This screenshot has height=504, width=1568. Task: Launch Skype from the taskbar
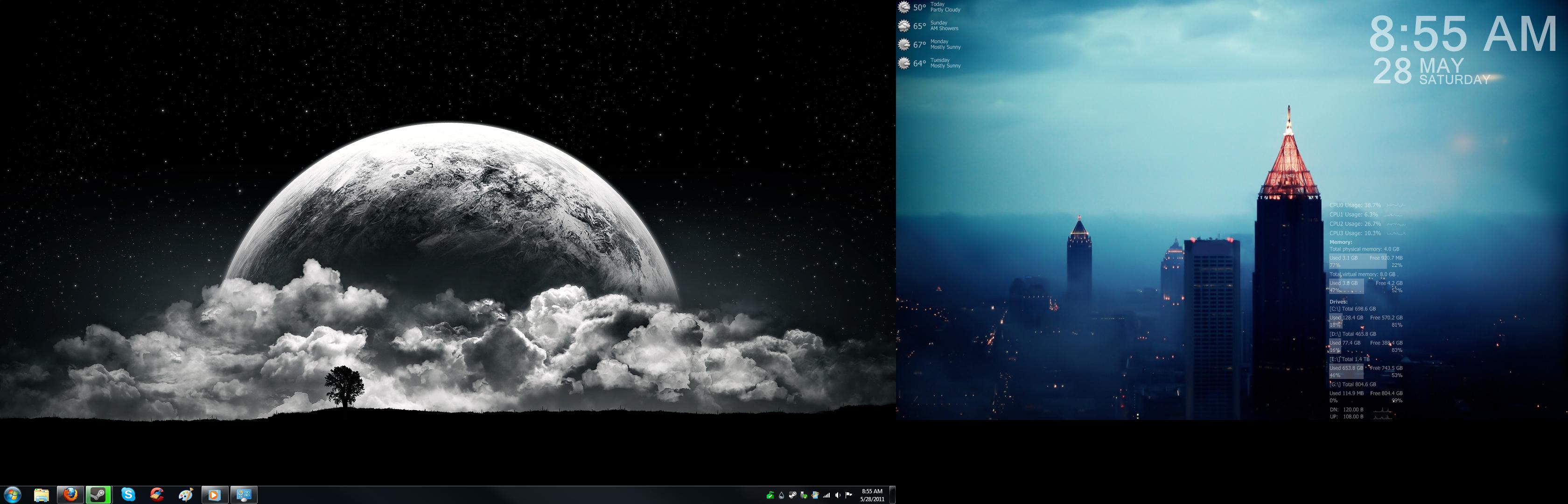point(128,495)
